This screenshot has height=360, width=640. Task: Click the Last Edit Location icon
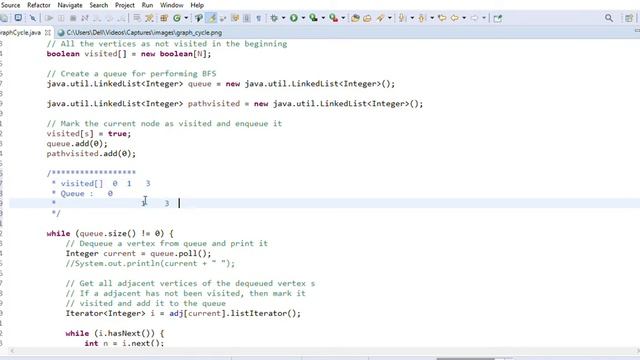pos(442,18)
